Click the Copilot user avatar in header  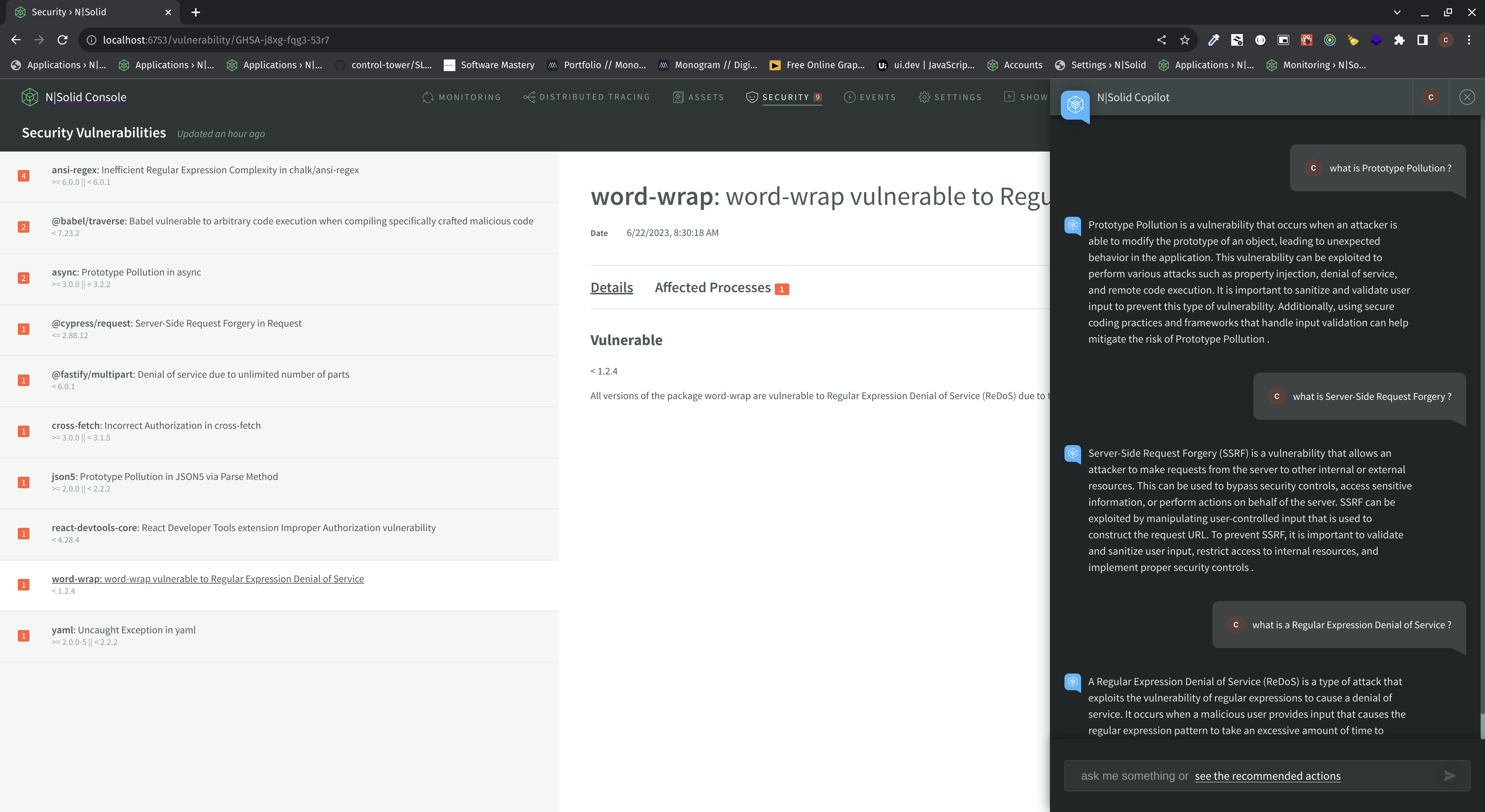(x=1431, y=98)
